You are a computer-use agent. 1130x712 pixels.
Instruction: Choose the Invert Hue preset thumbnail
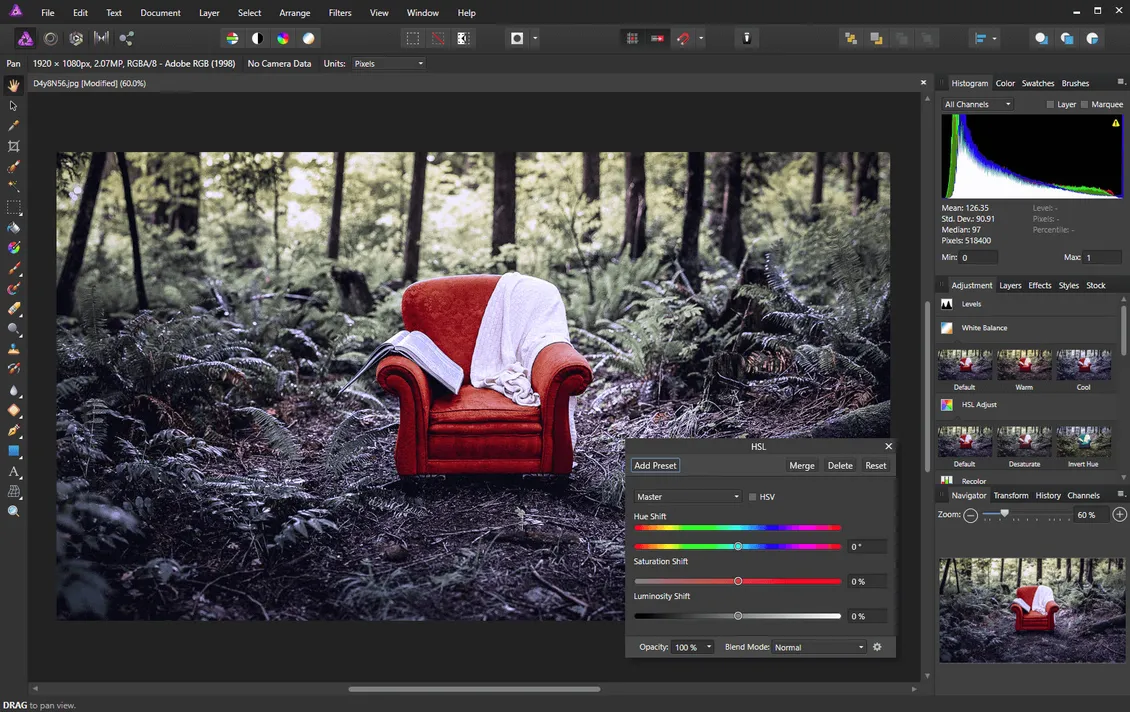tap(1084, 441)
